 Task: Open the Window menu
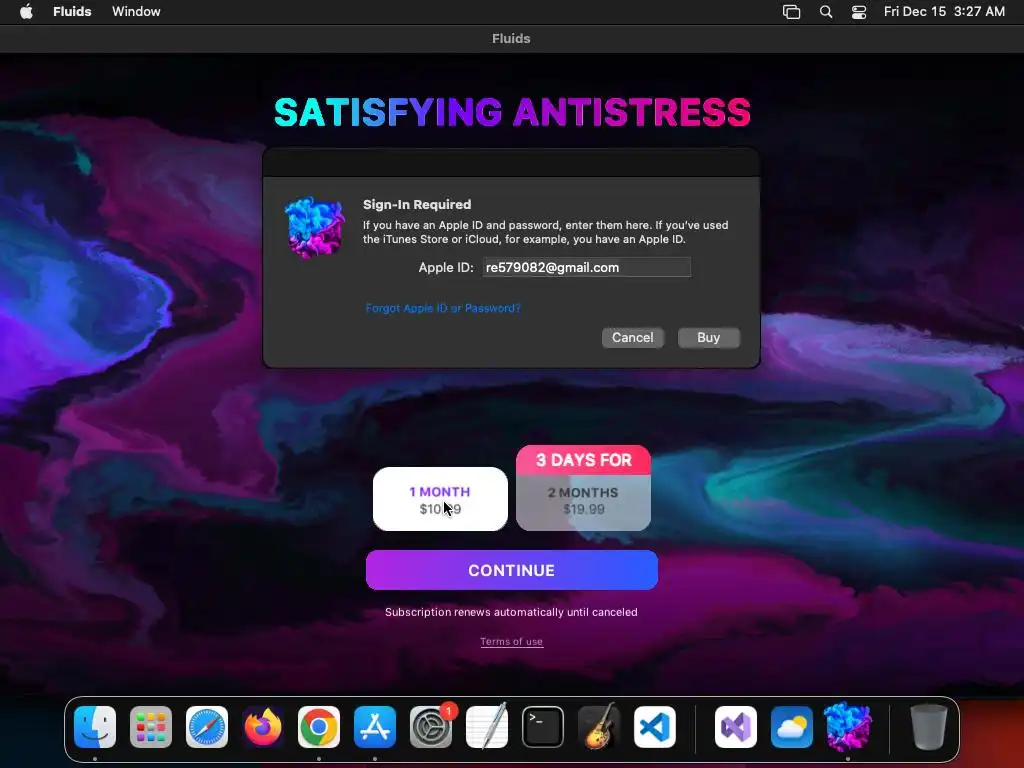click(x=136, y=11)
